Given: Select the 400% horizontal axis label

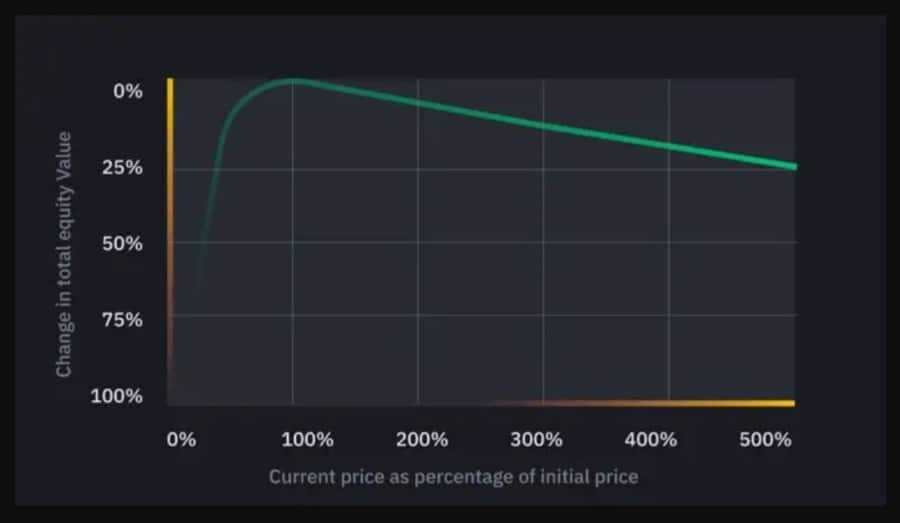Looking at the screenshot, I should pos(652,440).
